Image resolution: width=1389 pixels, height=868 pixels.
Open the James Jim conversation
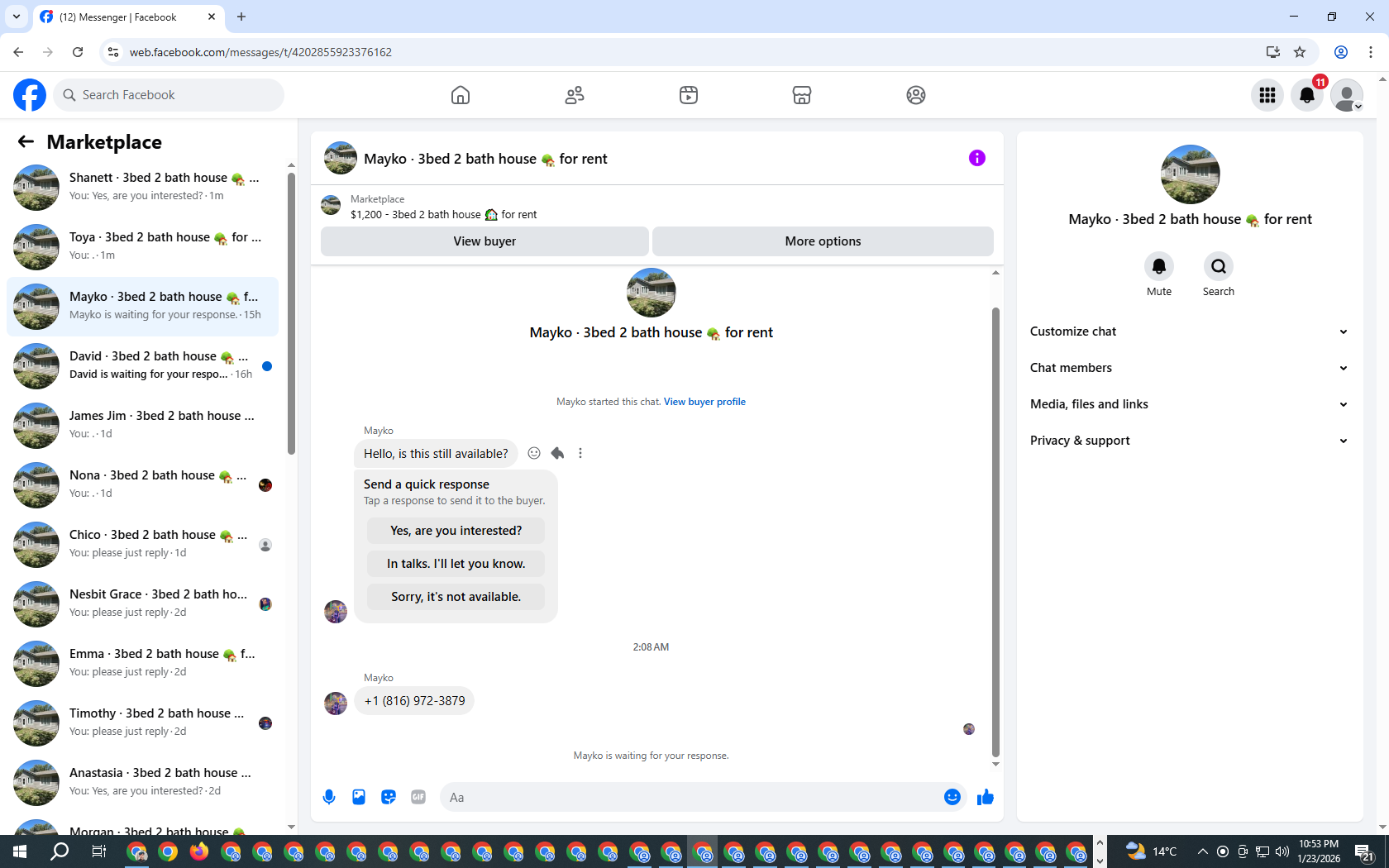[x=142, y=425]
